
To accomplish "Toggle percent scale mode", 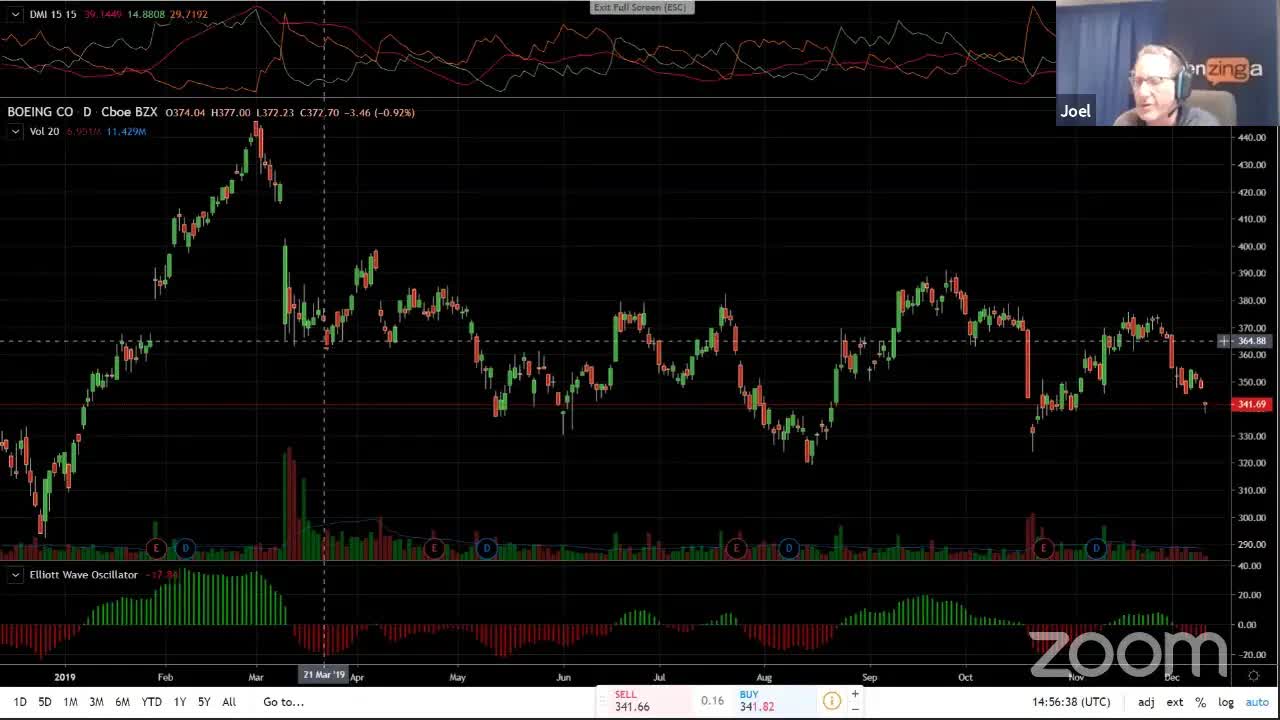I will (x=1200, y=702).
